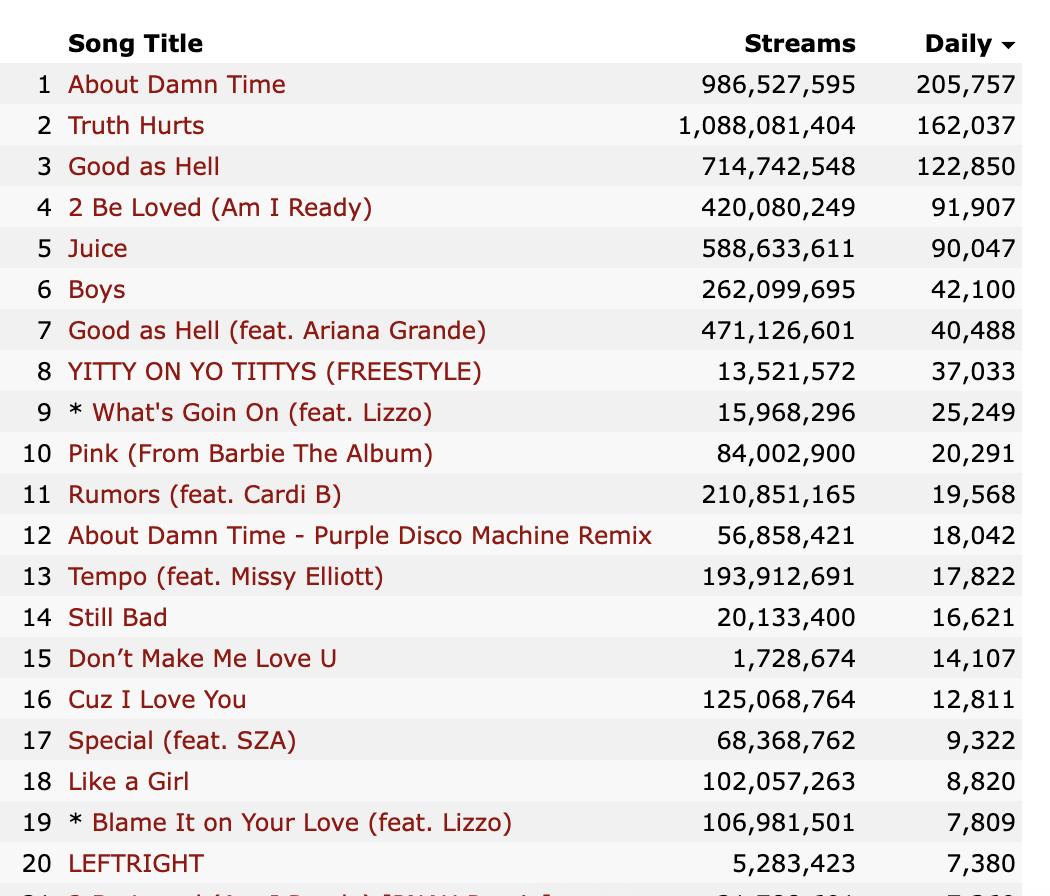Viewport: 1050px width, 896px height.
Task: Click the Song Title column header
Action: [x=135, y=44]
